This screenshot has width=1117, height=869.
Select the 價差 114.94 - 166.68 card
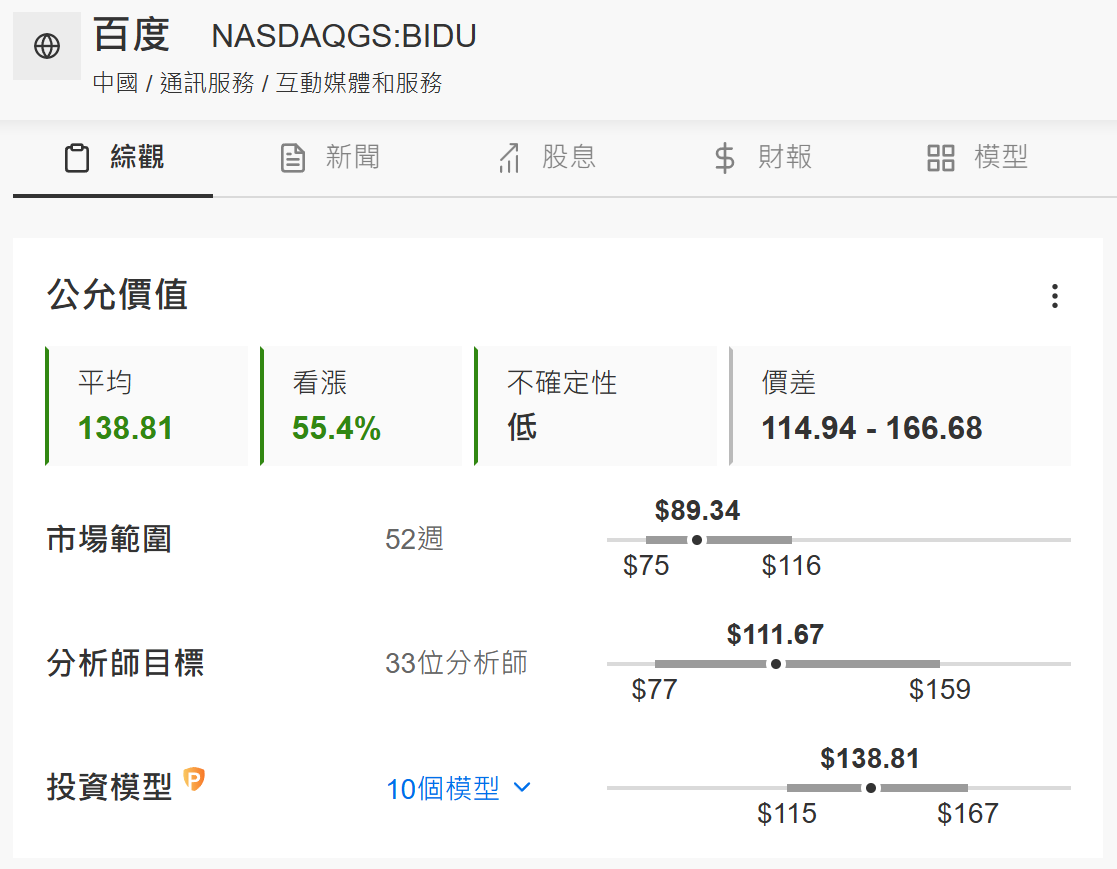pyautogui.click(x=900, y=406)
